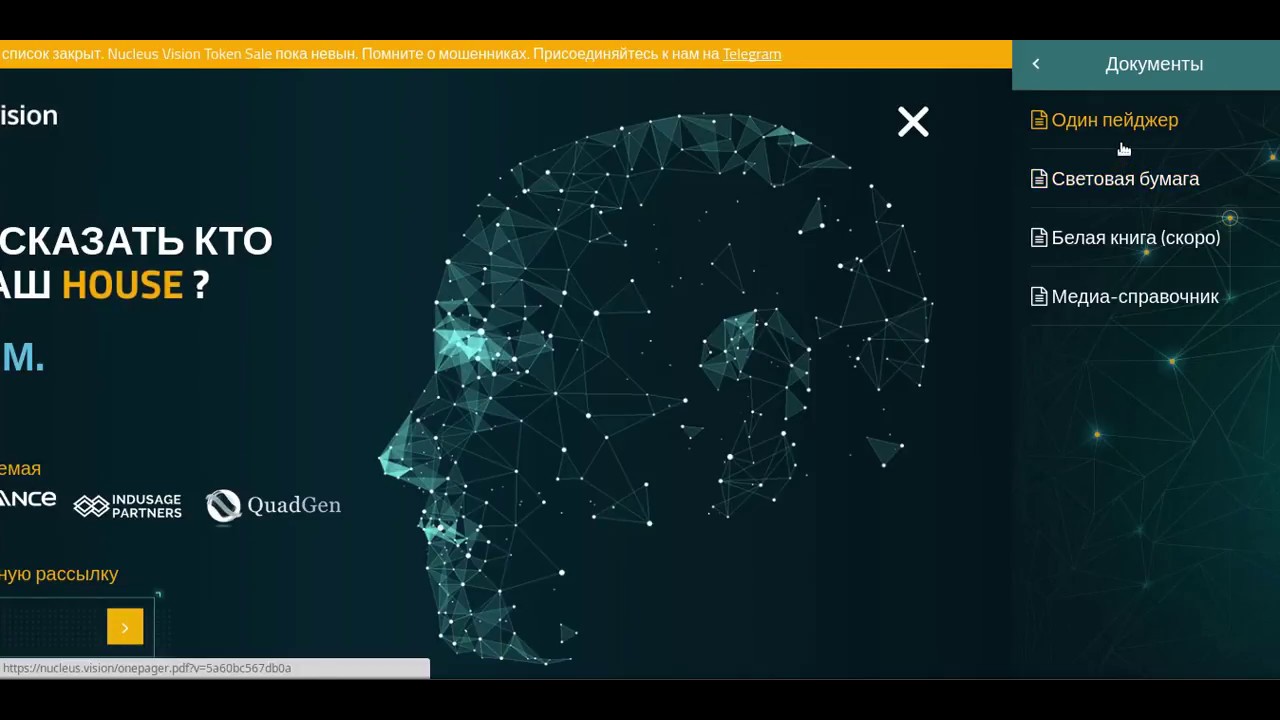Click the QuadGen logo
The width and height of the screenshot is (1280, 720).
coord(273,506)
